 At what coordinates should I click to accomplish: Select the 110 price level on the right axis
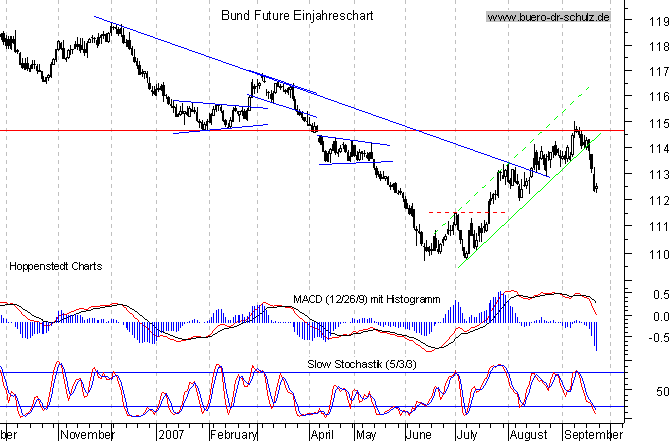coord(656,253)
